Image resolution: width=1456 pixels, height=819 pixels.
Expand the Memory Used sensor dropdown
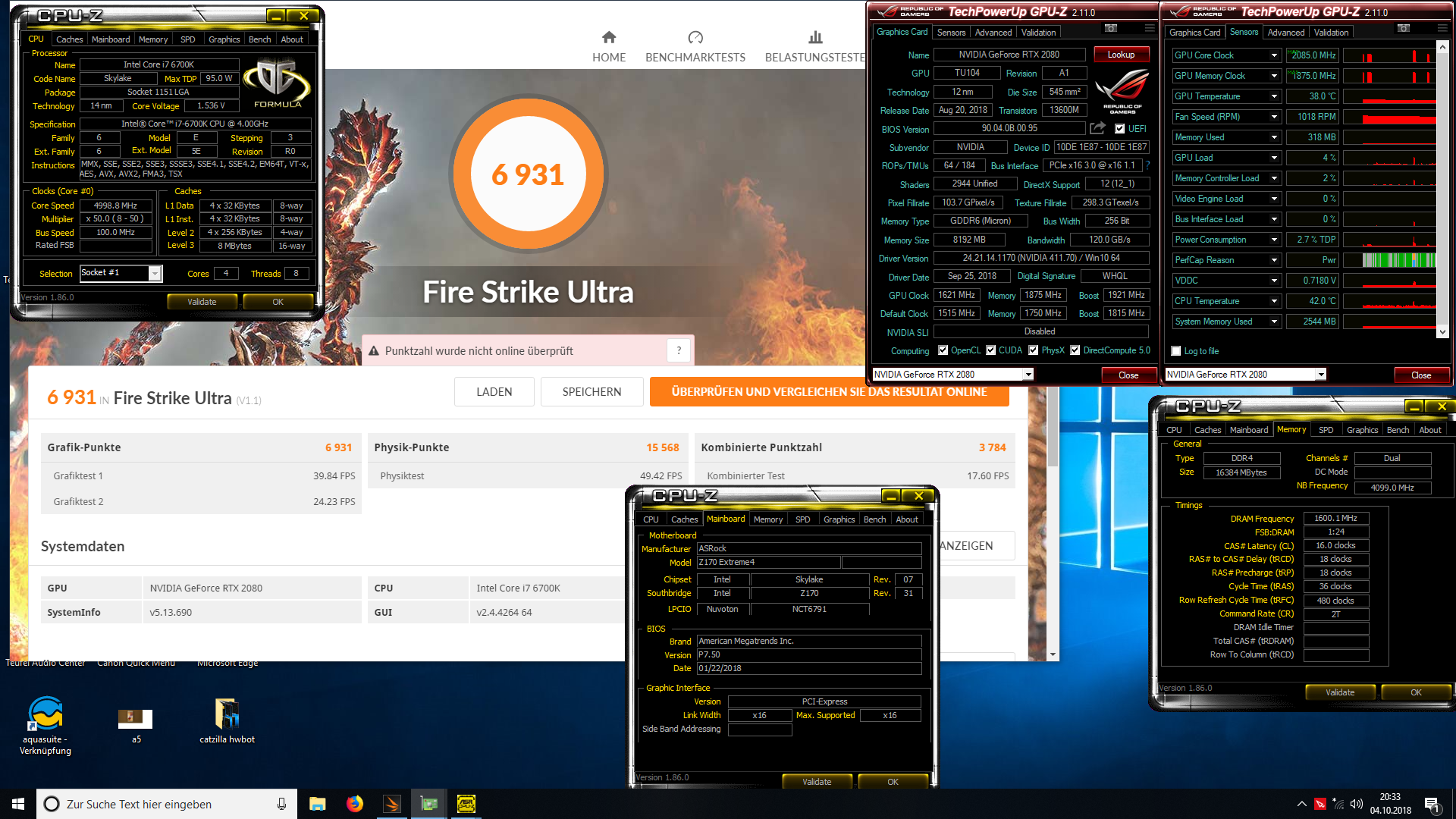pos(1274,137)
